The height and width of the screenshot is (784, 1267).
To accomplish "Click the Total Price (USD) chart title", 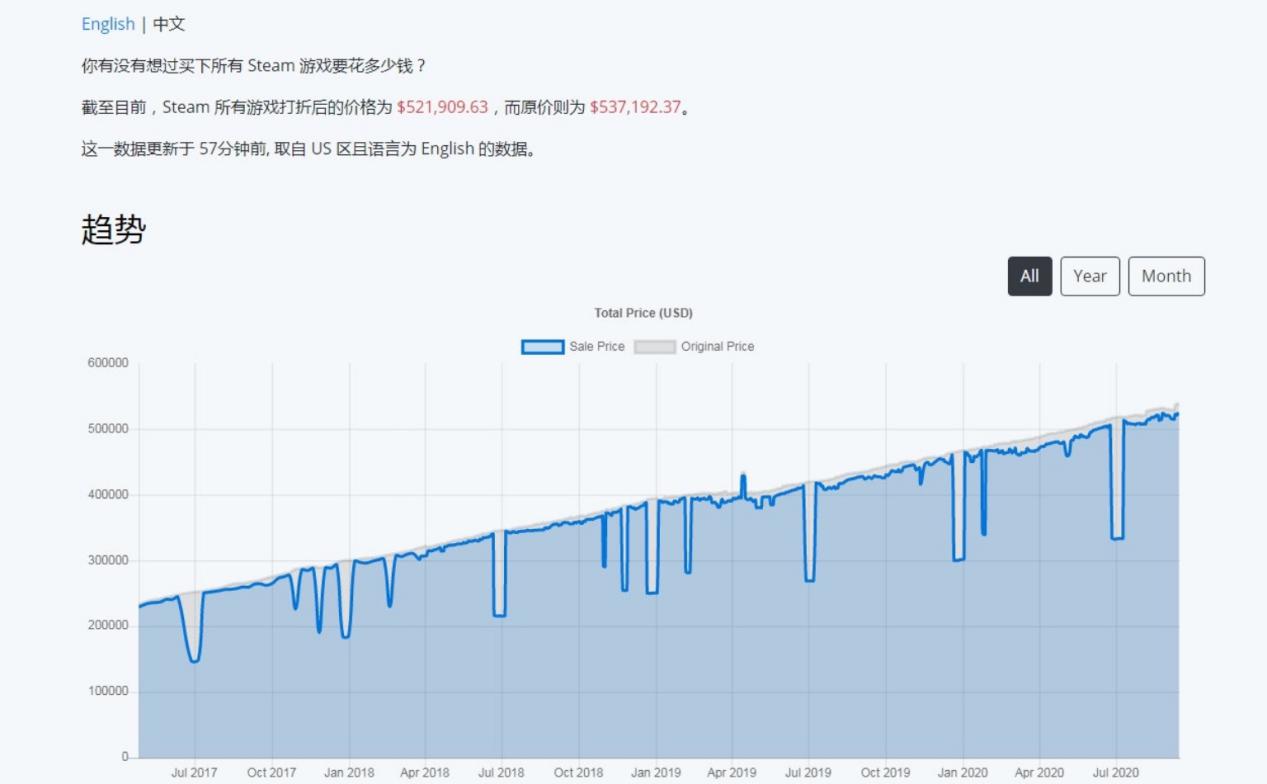I will [x=644, y=312].
